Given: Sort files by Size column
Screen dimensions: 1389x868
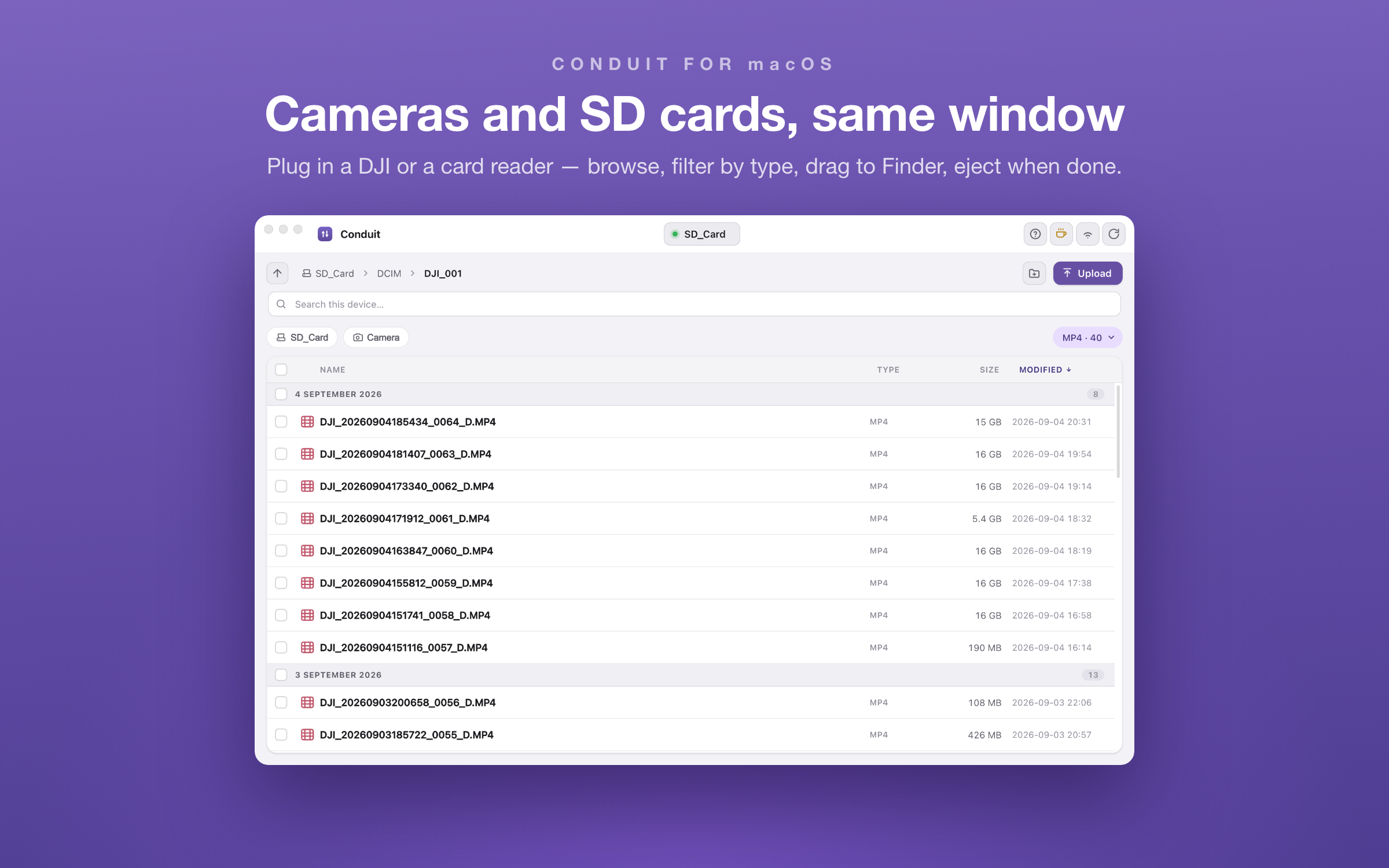Looking at the screenshot, I should point(990,370).
